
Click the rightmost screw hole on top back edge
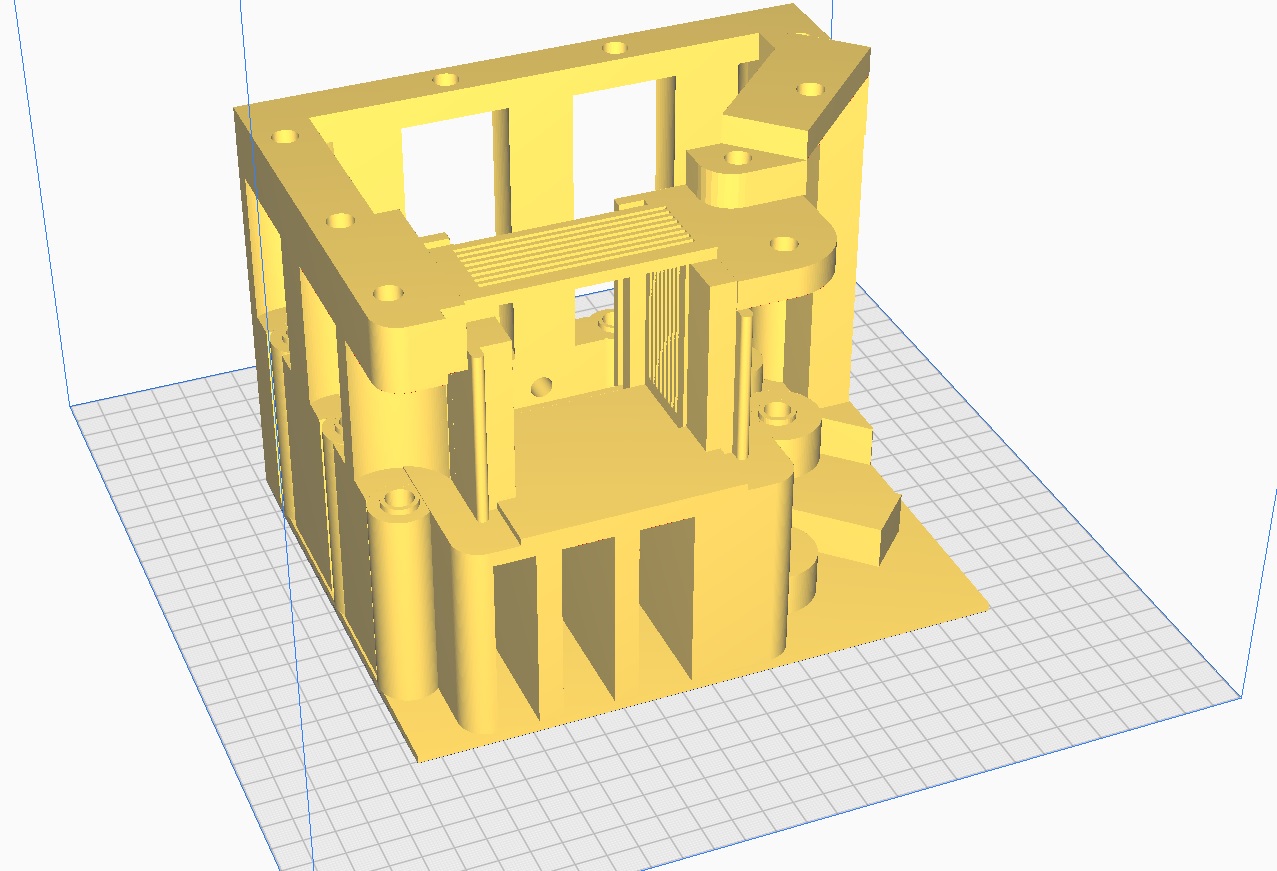[614, 47]
